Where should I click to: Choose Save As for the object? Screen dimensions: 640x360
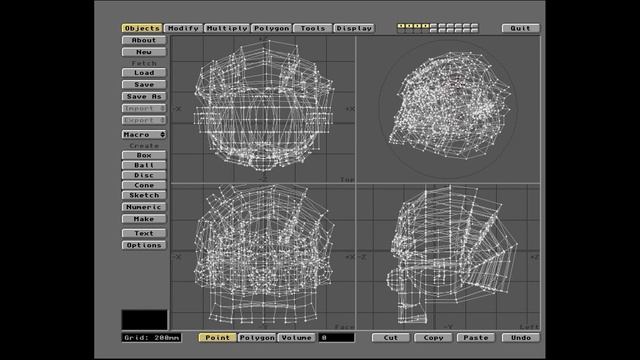coord(144,96)
